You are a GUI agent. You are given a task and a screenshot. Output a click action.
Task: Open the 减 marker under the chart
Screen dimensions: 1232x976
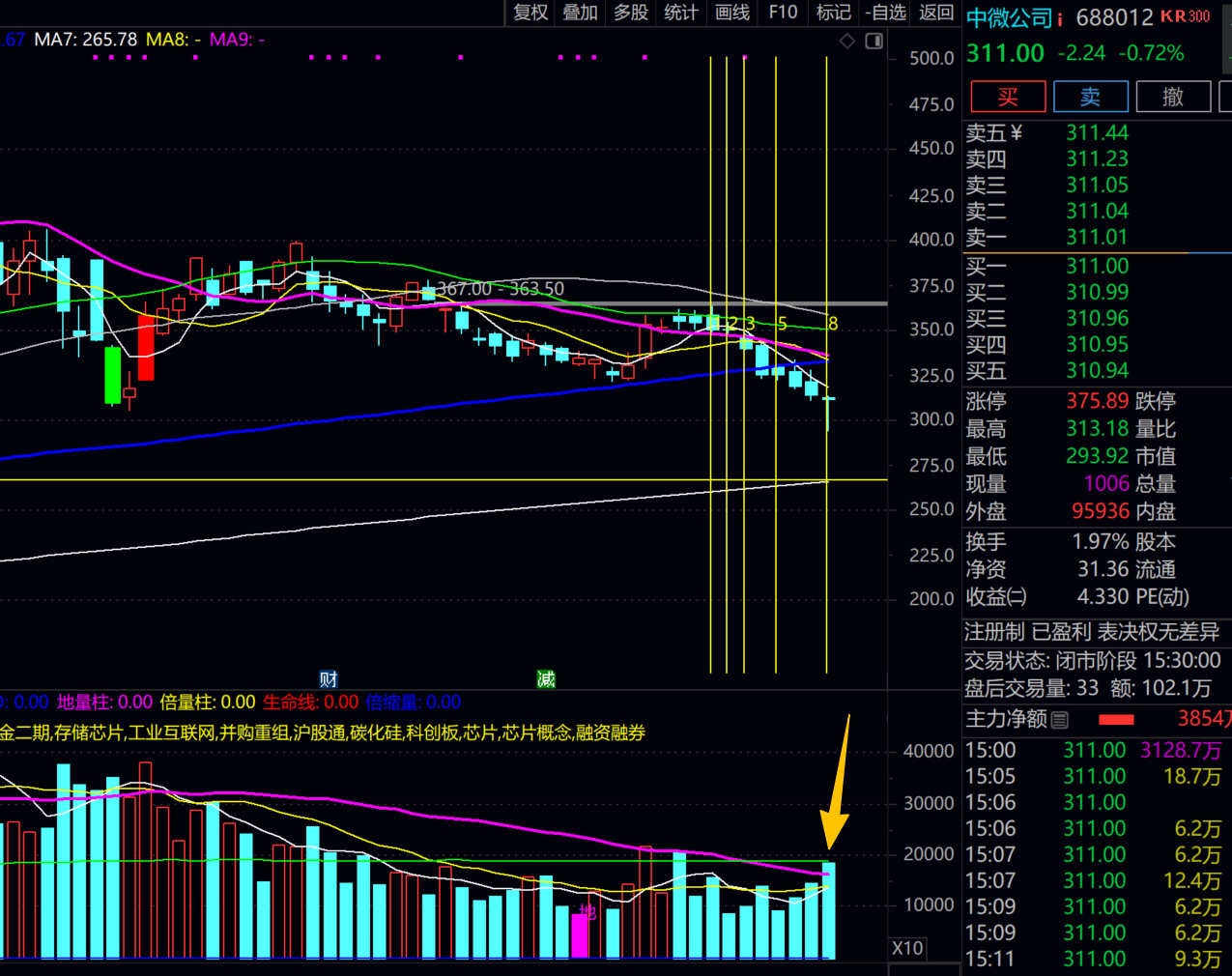(546, 679)
